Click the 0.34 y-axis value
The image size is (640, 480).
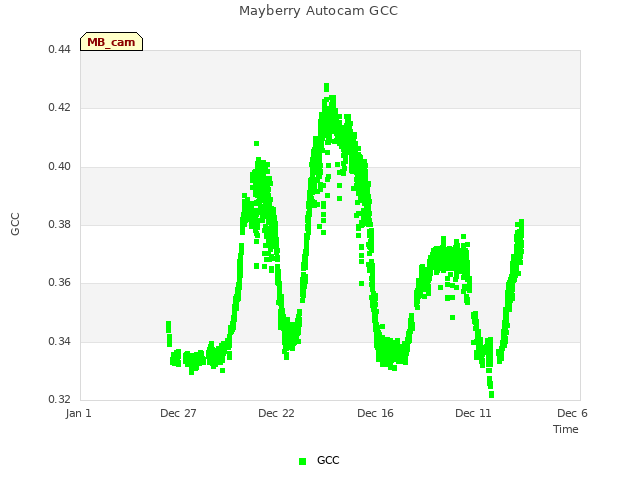60,341
